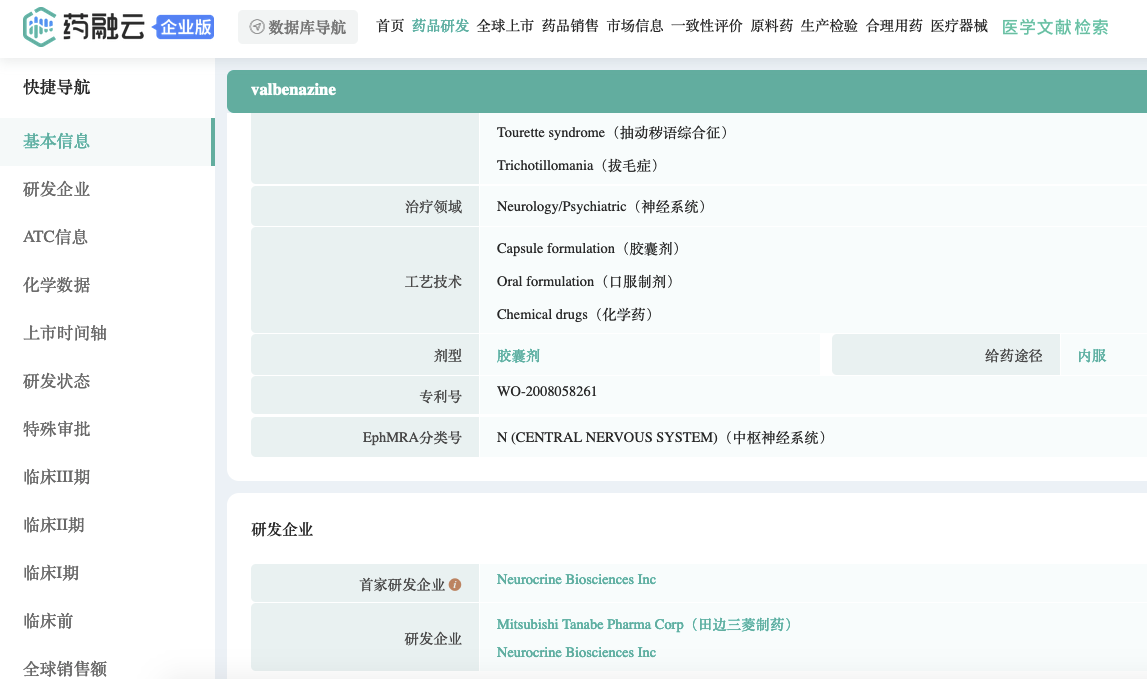
Task: Click the 研发企业 section heading
Action: (x=282, y=530)
